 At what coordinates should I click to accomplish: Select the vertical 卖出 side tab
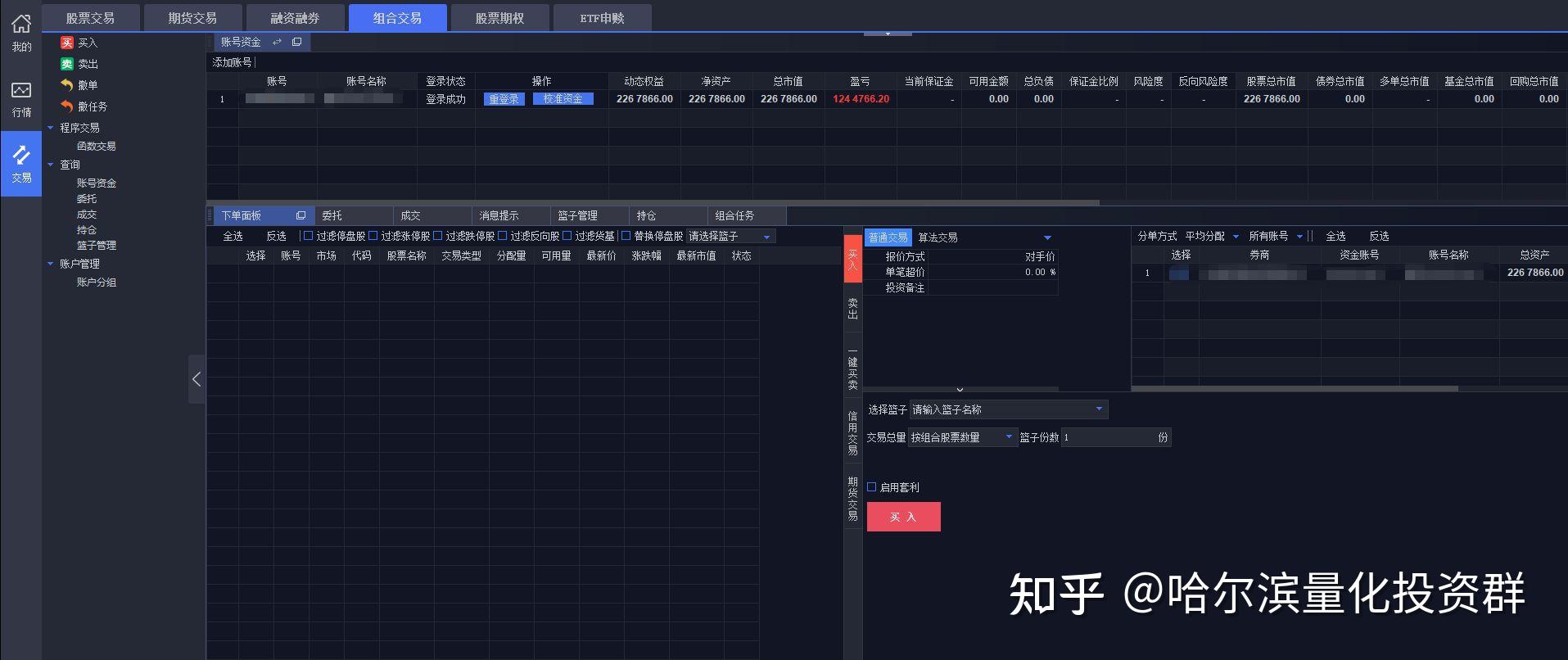[x=852, y=309]
